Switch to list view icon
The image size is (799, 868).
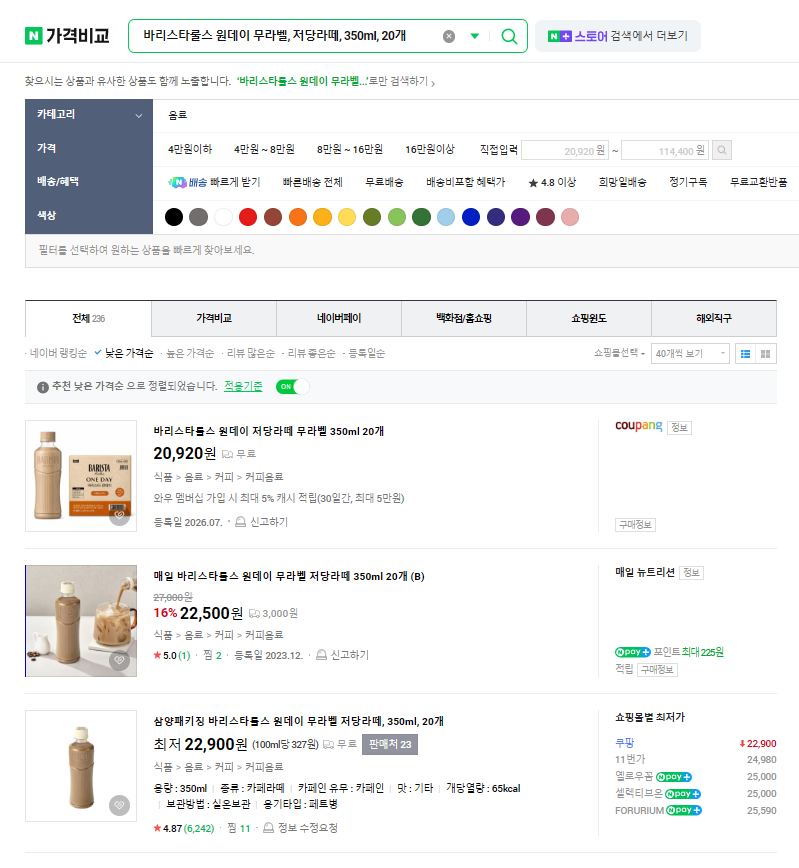[x=746, y=354]
